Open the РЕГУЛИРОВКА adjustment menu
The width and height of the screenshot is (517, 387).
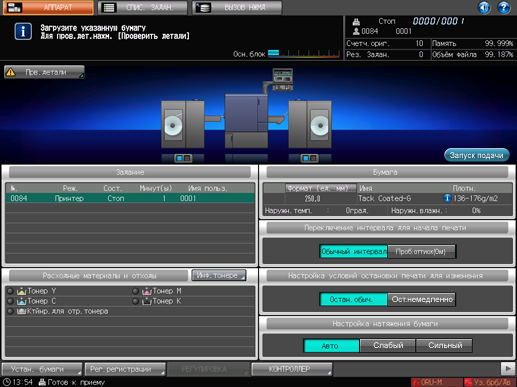coord(208,369)
